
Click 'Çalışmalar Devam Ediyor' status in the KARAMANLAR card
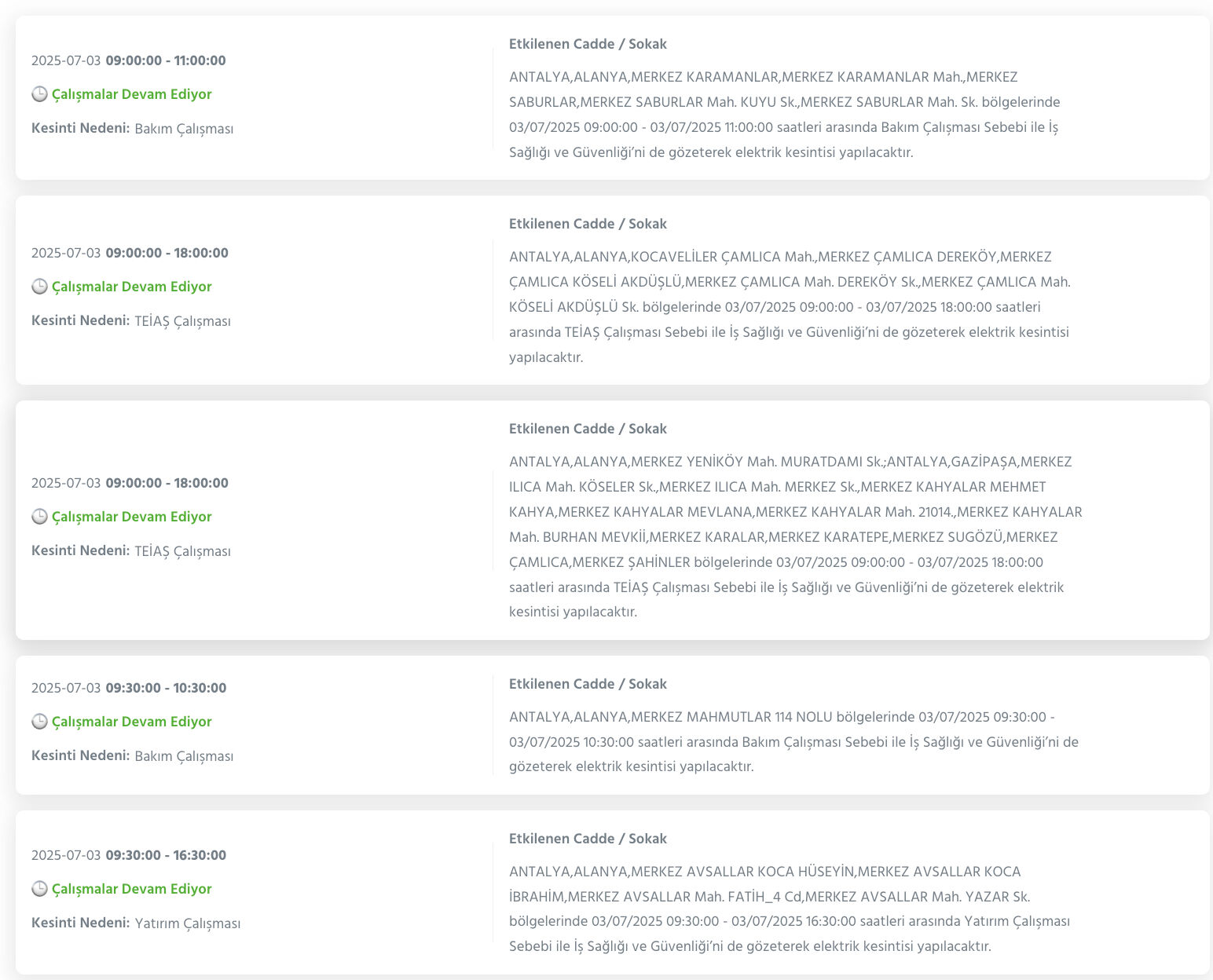(131, 94)
